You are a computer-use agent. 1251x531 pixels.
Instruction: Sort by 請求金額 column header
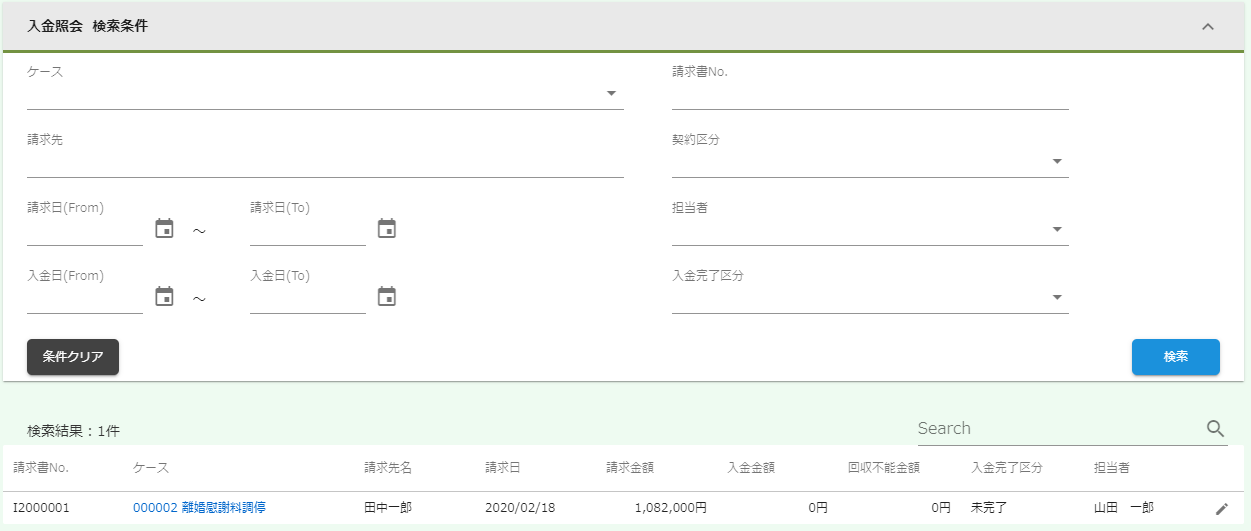630,468
